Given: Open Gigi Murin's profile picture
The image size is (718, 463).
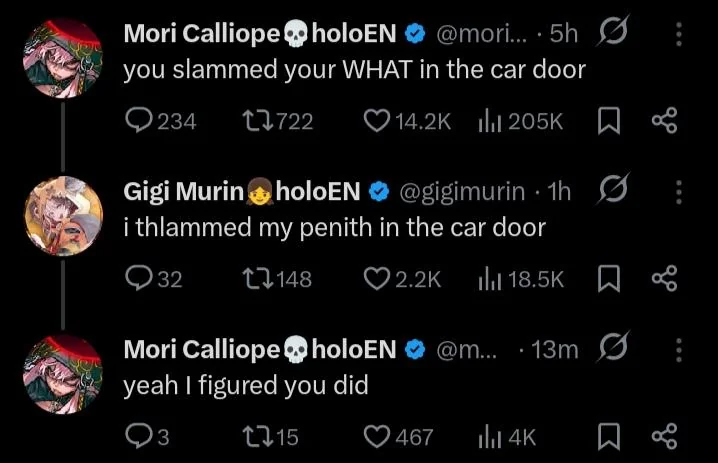Looking at the screenshot, I should click(64, 216).
